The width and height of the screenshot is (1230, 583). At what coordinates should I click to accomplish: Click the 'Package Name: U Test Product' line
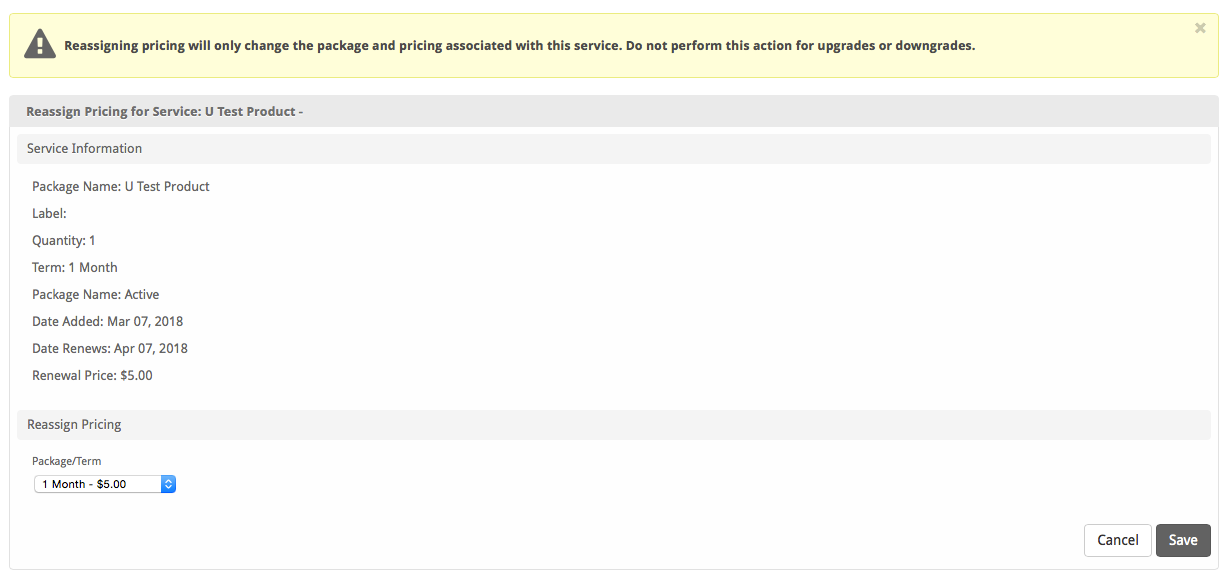[121, 186]
